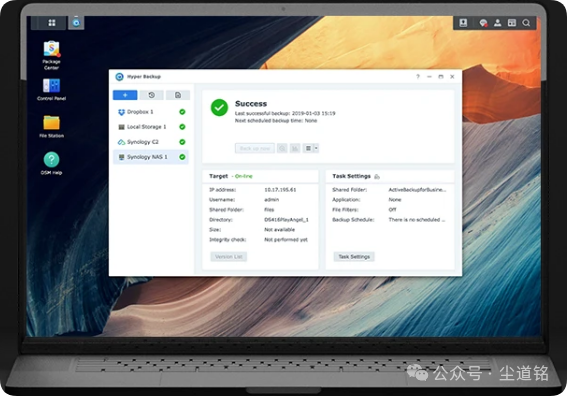Screen dimensions: 567x396
Task: Click the green status check beside Synology NAS 1
Action: pos(182,157)
